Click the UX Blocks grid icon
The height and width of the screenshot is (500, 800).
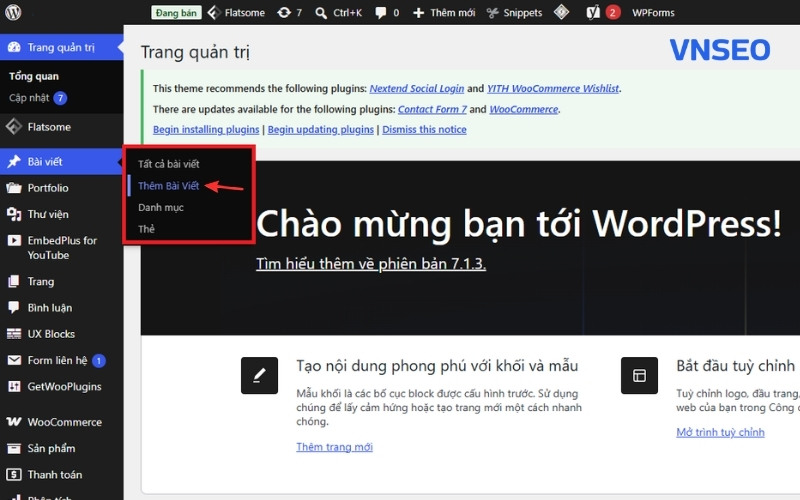pyautogui.click(x=14, y=334)
